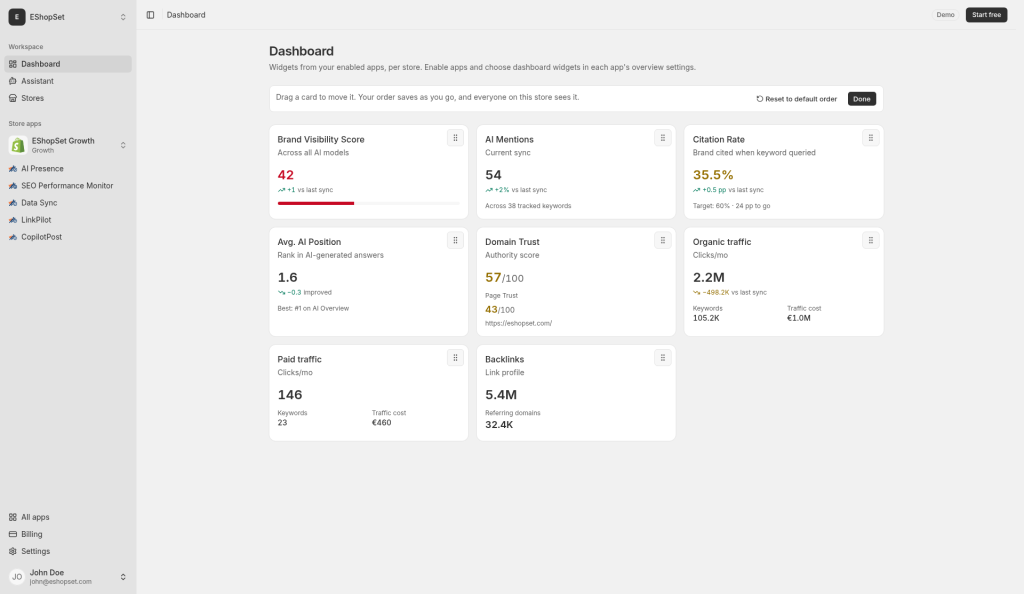Click the Avg. AI Position value 1.6

pyautogui.click(x=287, y=277)
